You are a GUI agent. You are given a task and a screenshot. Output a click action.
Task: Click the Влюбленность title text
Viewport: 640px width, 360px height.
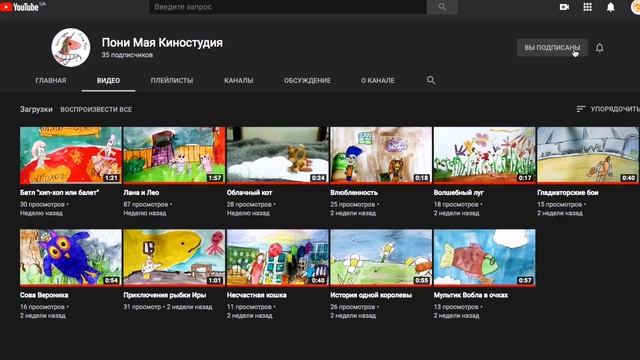354,193
